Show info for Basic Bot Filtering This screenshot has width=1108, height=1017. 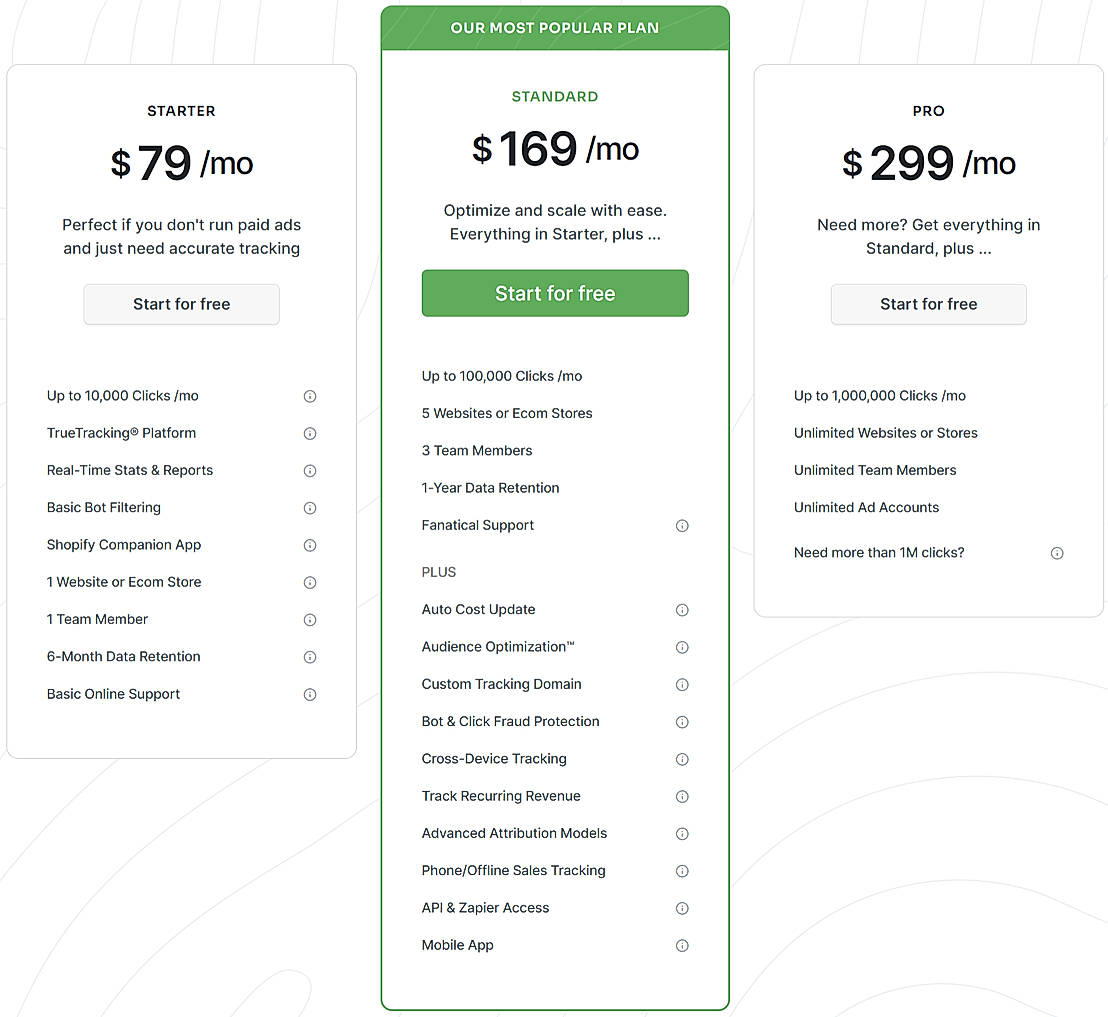pos(310,508)
